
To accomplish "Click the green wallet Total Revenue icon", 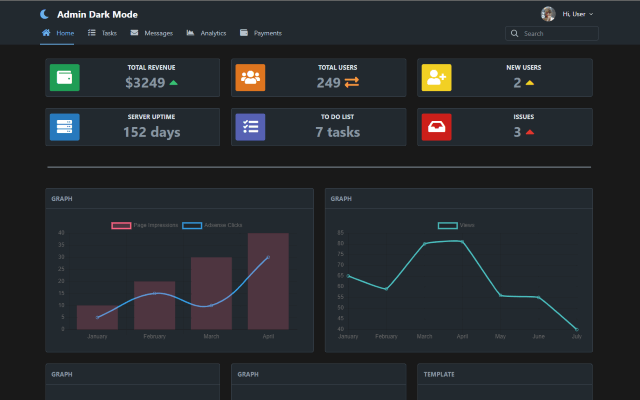I will [x=64, y=77].
